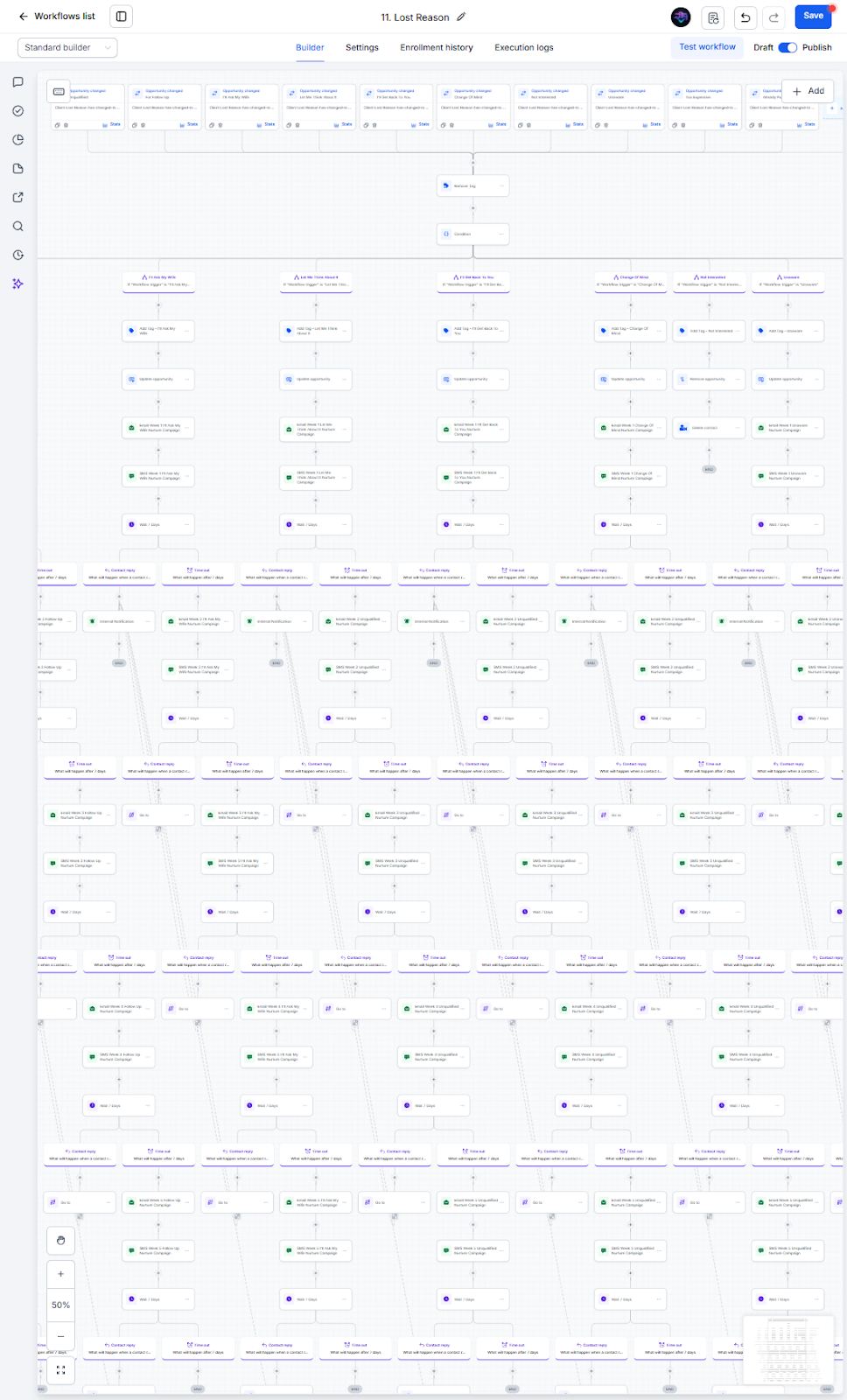Click the export arrow sidebar icon
This screenshot has height=1400, width=847.
17,198
